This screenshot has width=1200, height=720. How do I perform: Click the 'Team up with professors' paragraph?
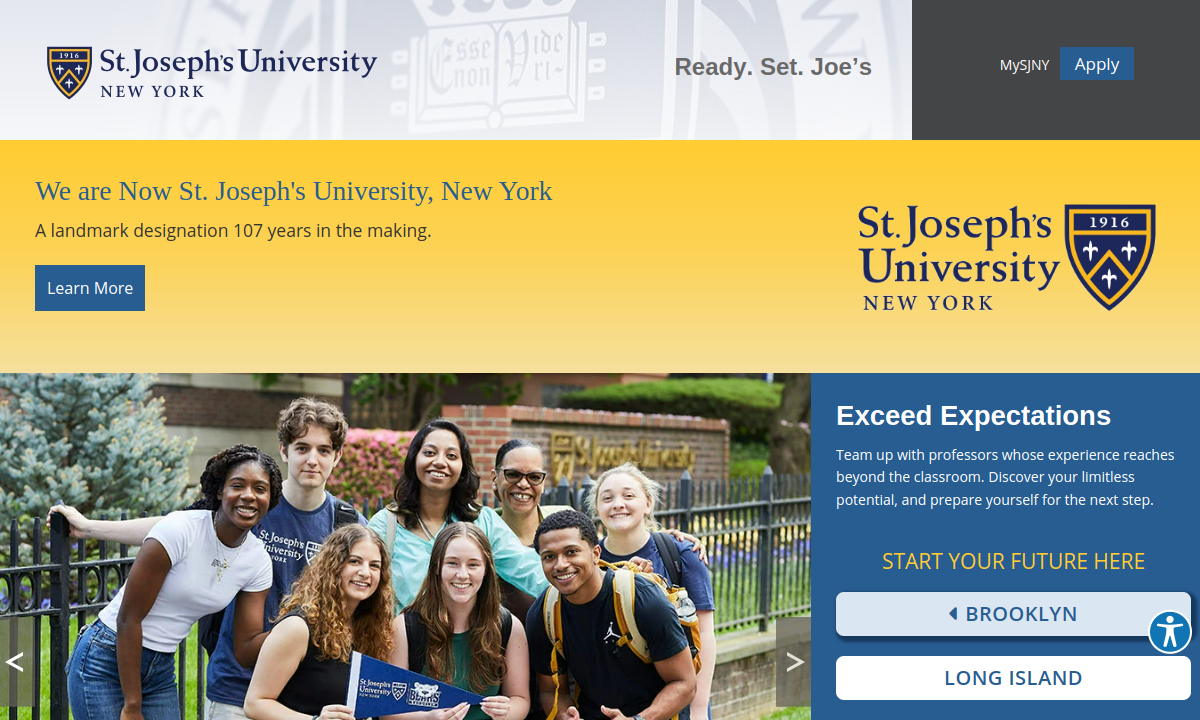pos(1005,477)
